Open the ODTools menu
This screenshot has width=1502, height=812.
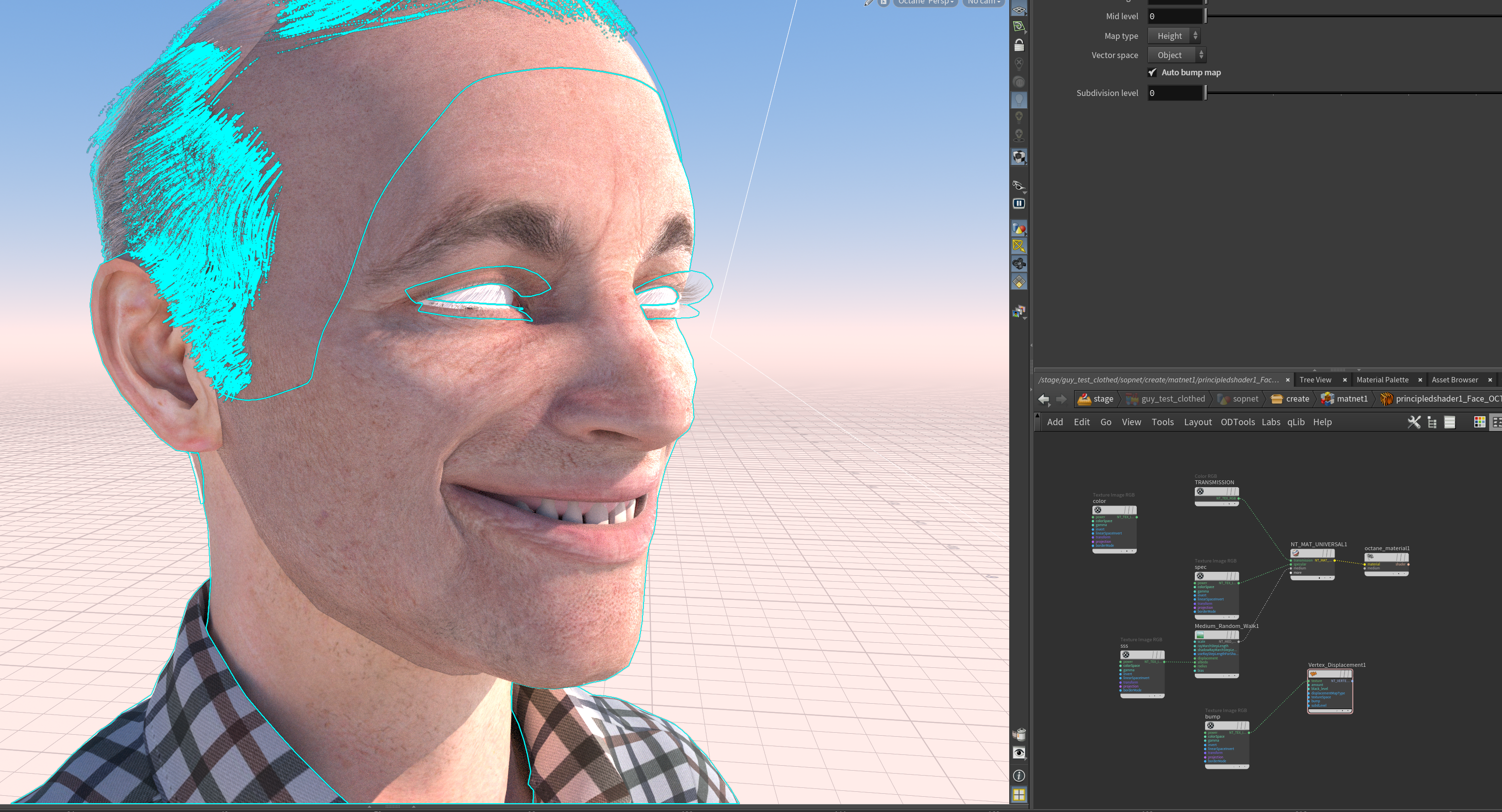click(1237, 422)
